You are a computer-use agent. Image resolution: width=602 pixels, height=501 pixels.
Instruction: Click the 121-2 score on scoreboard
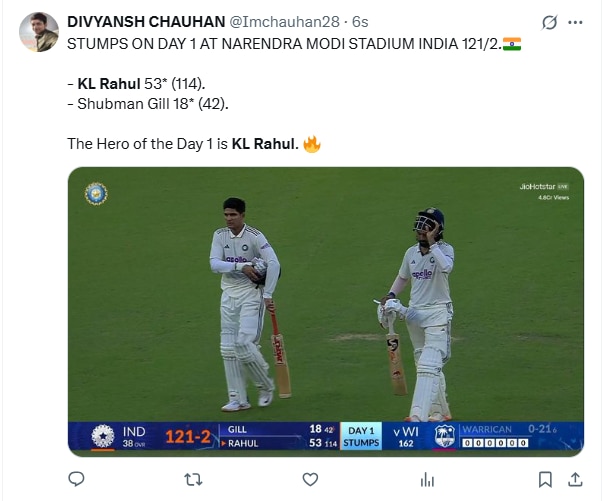188,437
